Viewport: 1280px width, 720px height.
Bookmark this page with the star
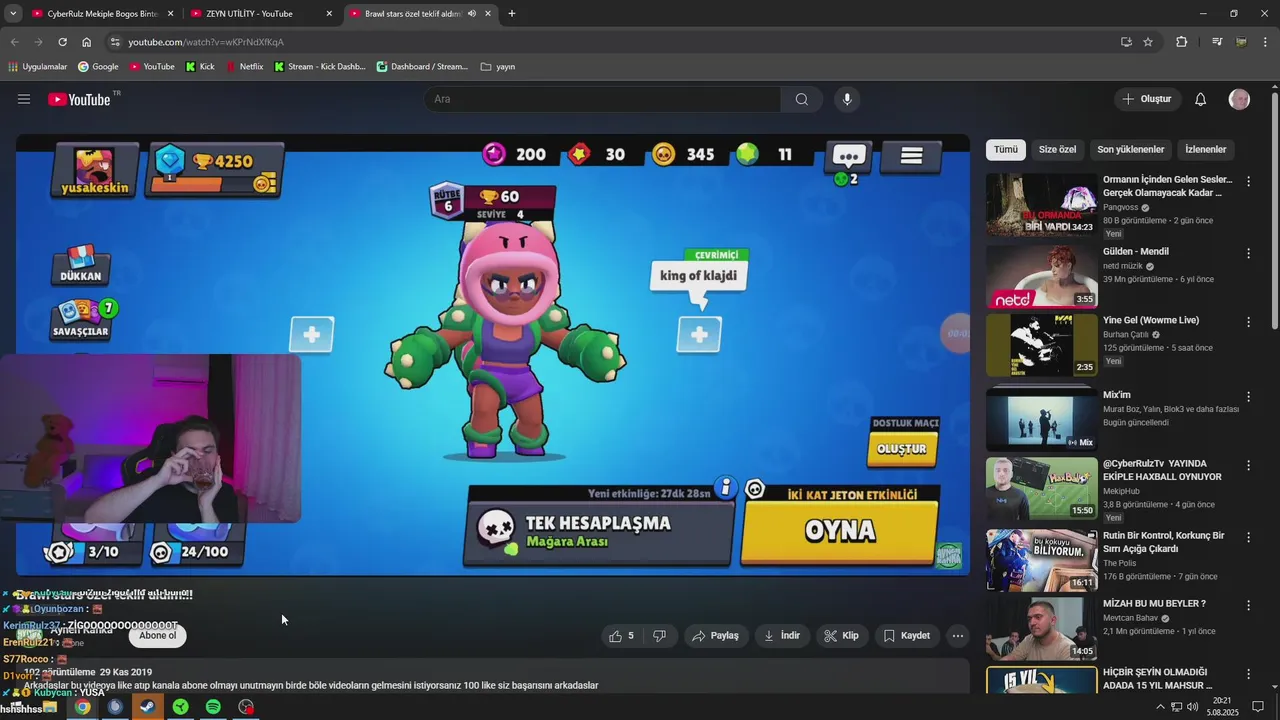(1148, 42)
